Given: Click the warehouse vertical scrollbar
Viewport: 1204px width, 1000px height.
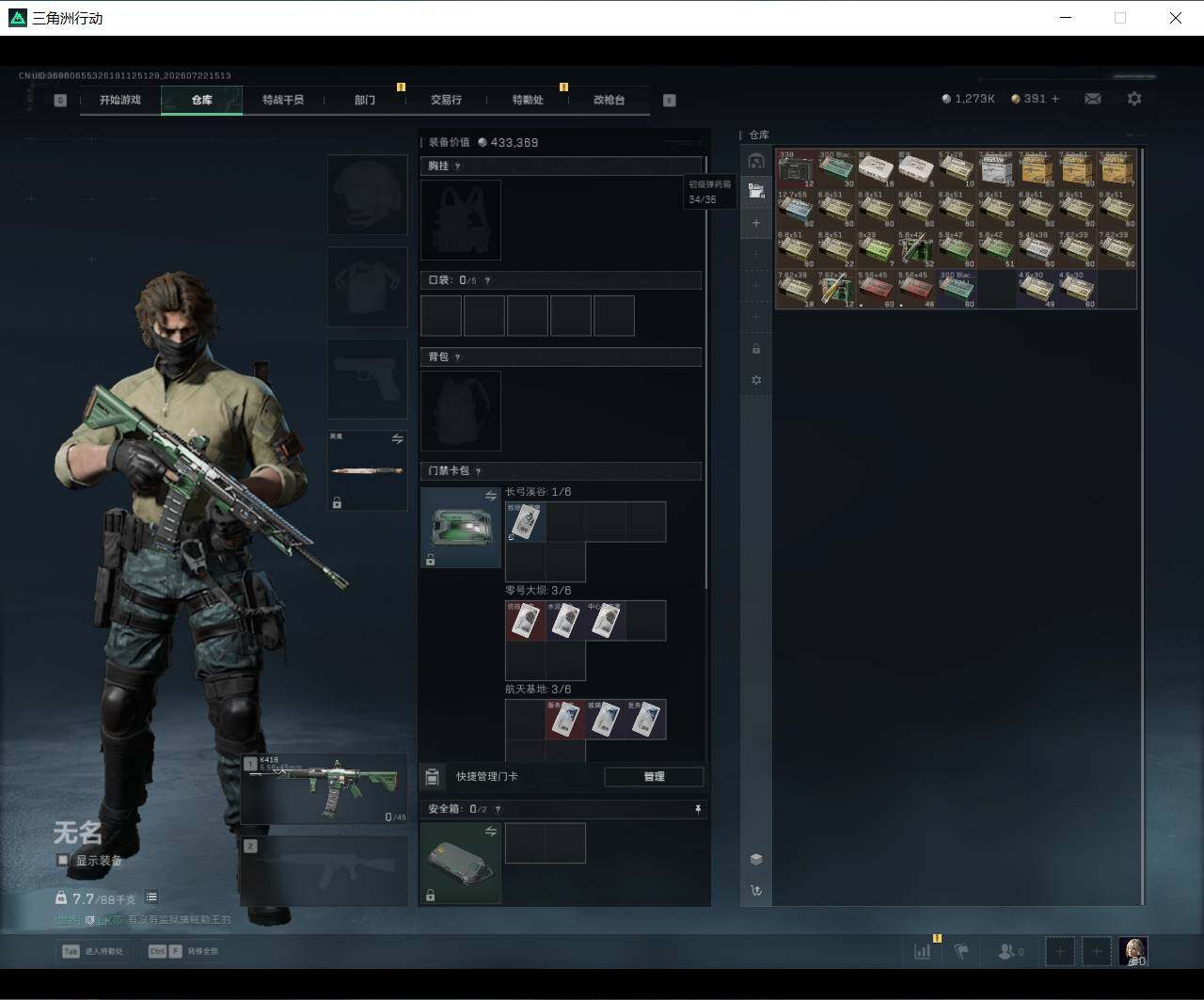Looking at the screenshot, I should click(x=1142, y=525).
